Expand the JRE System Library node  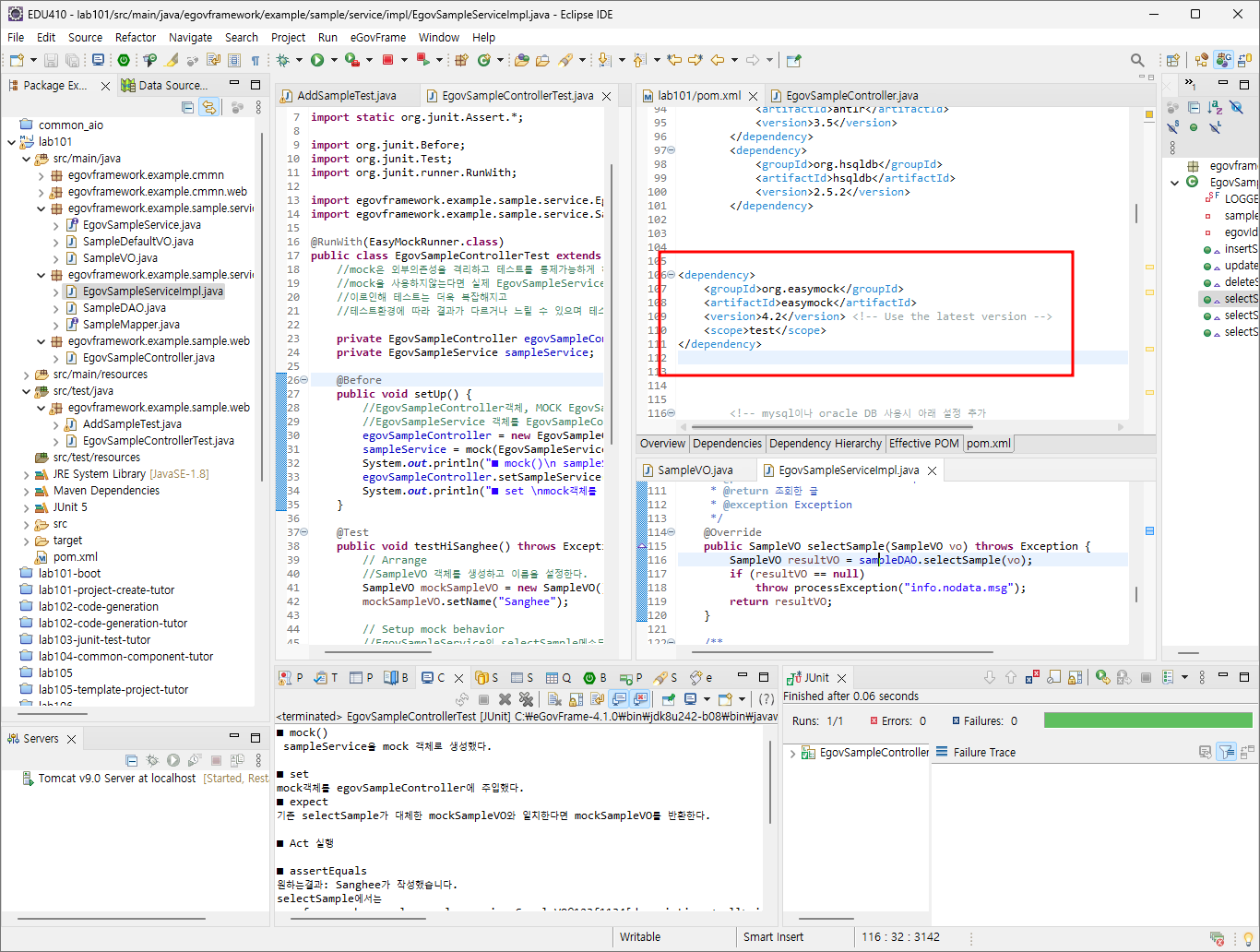coord(26,474)
